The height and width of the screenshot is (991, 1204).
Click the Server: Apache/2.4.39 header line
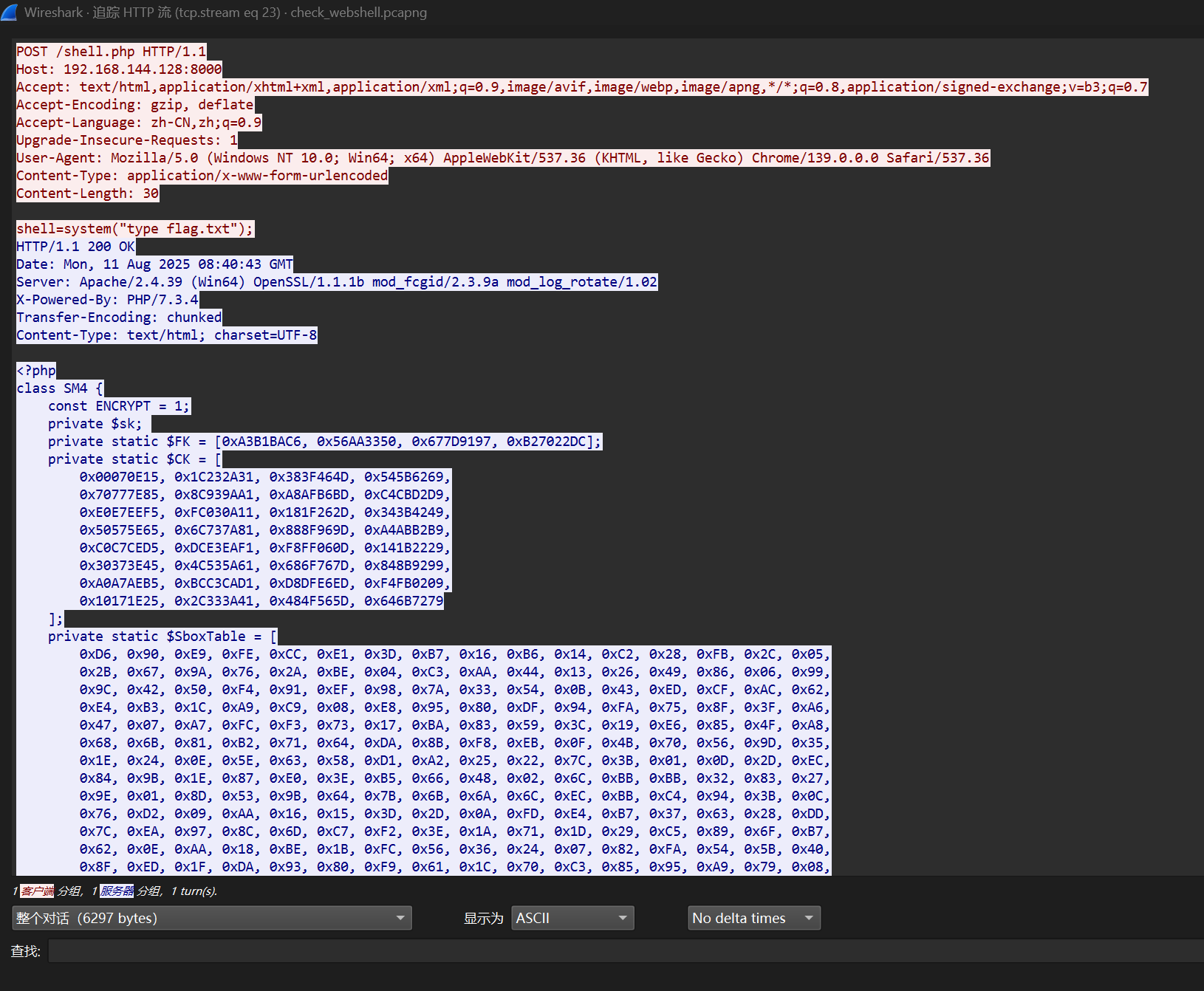click(x=336, y=282)
